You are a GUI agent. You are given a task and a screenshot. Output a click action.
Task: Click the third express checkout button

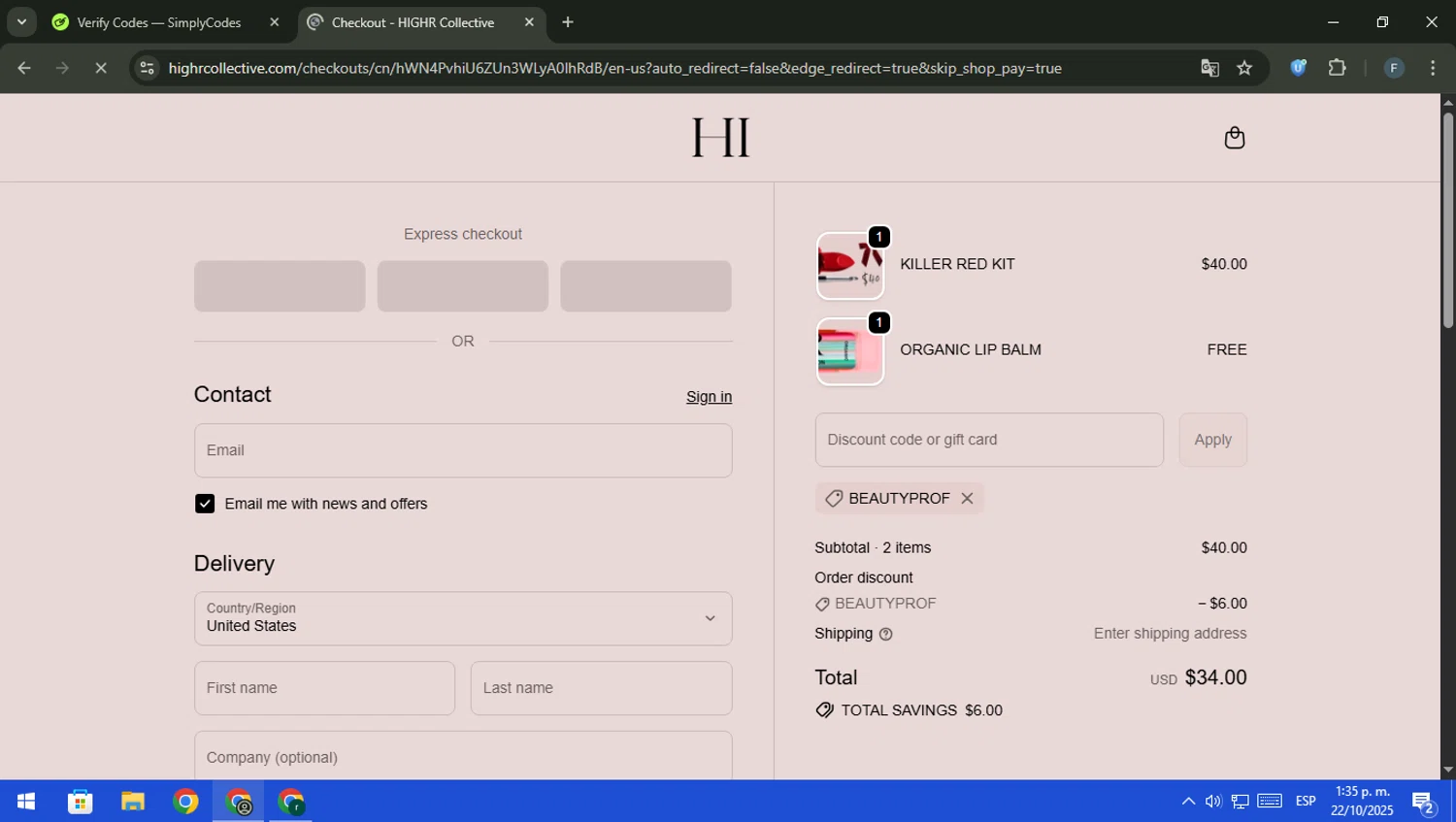(x=645, y=286)
